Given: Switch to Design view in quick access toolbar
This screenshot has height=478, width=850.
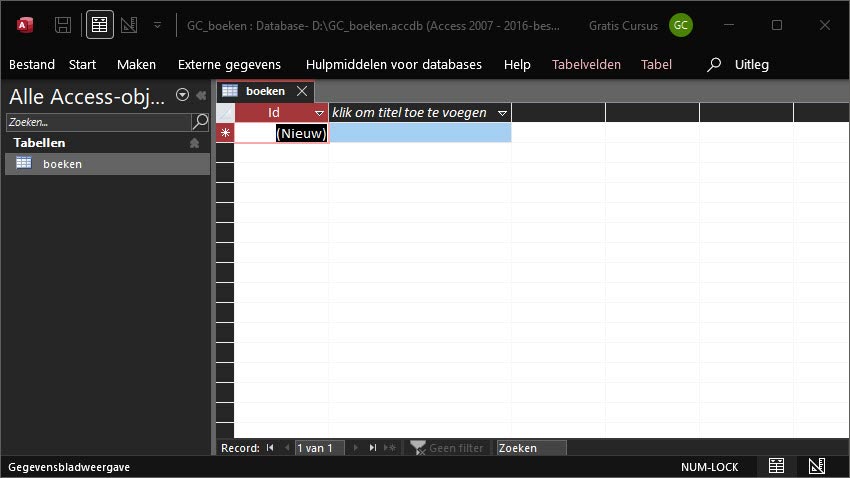Looking at the screenshot, I should 129,25.
